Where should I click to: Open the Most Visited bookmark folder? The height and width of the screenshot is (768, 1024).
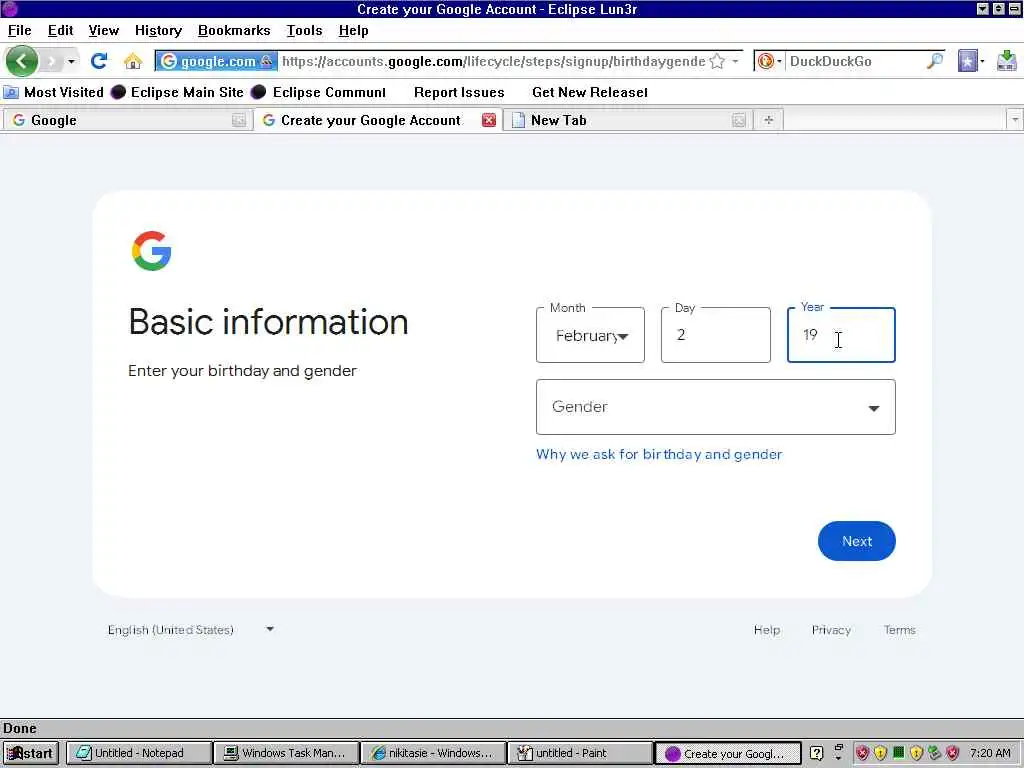click(x=54, y=92)
